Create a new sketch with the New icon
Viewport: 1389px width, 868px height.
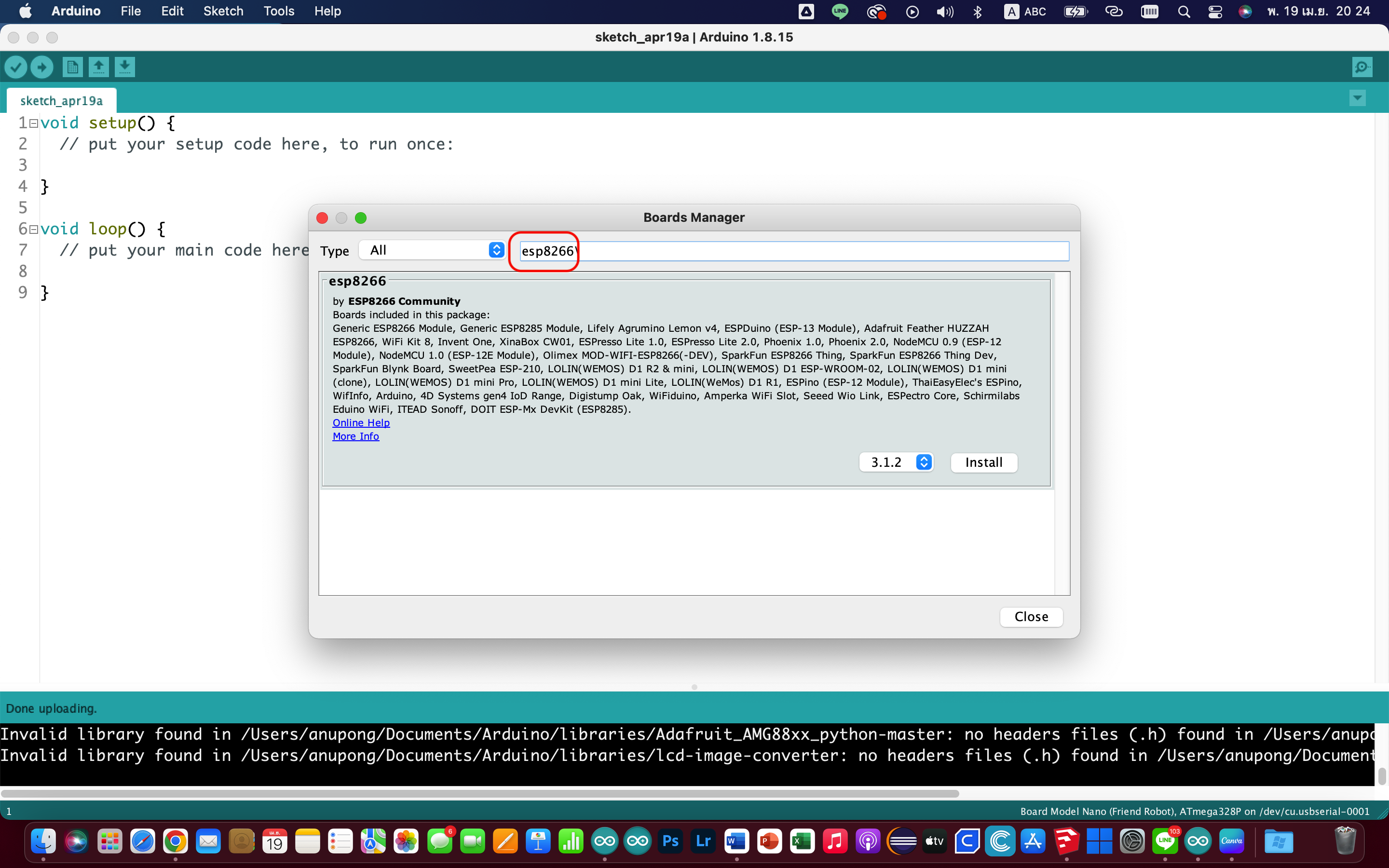click(x=72, y=67)
